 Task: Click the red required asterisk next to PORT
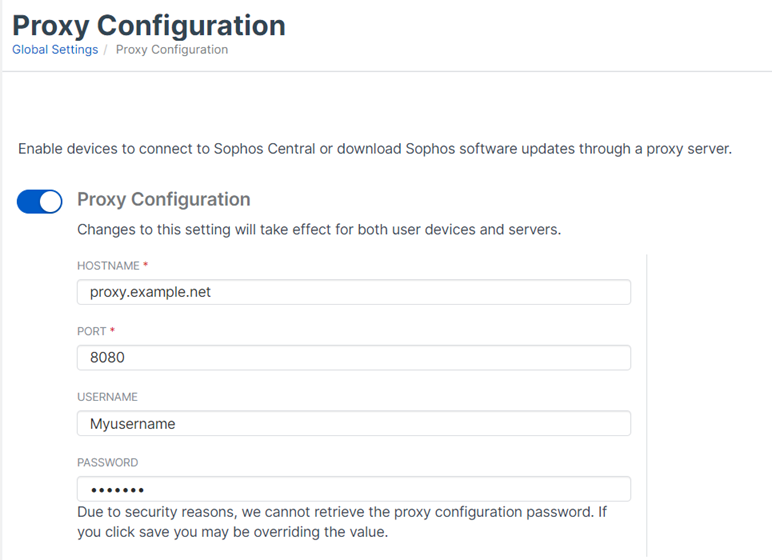coord(112,330)
